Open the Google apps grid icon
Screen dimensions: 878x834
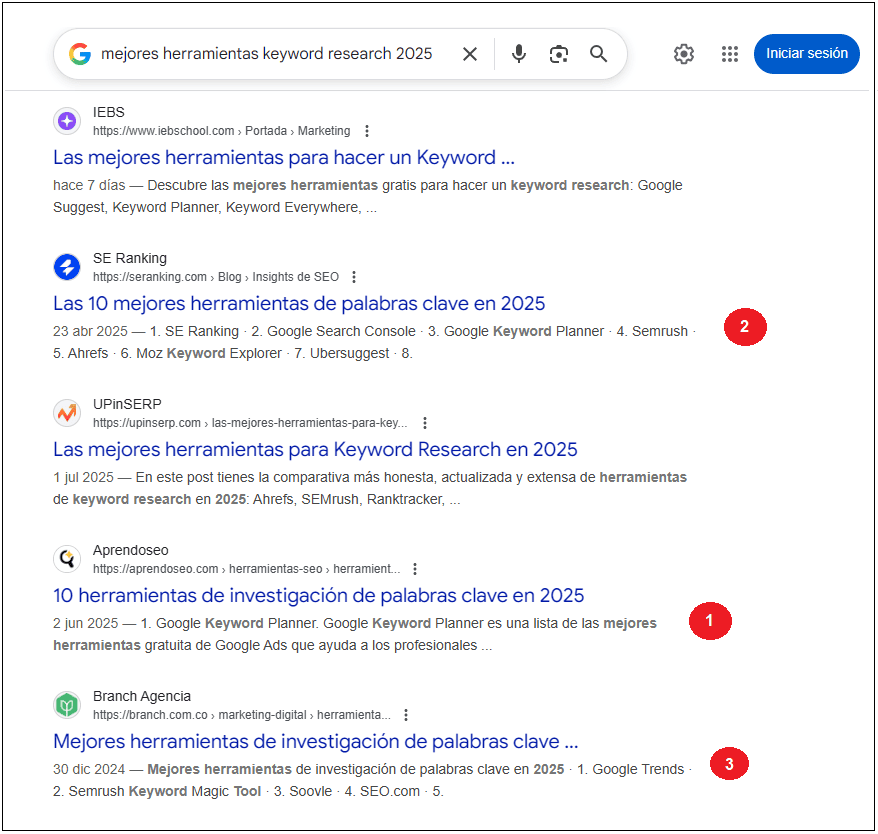pyautogui.click(x=730, y=54)
